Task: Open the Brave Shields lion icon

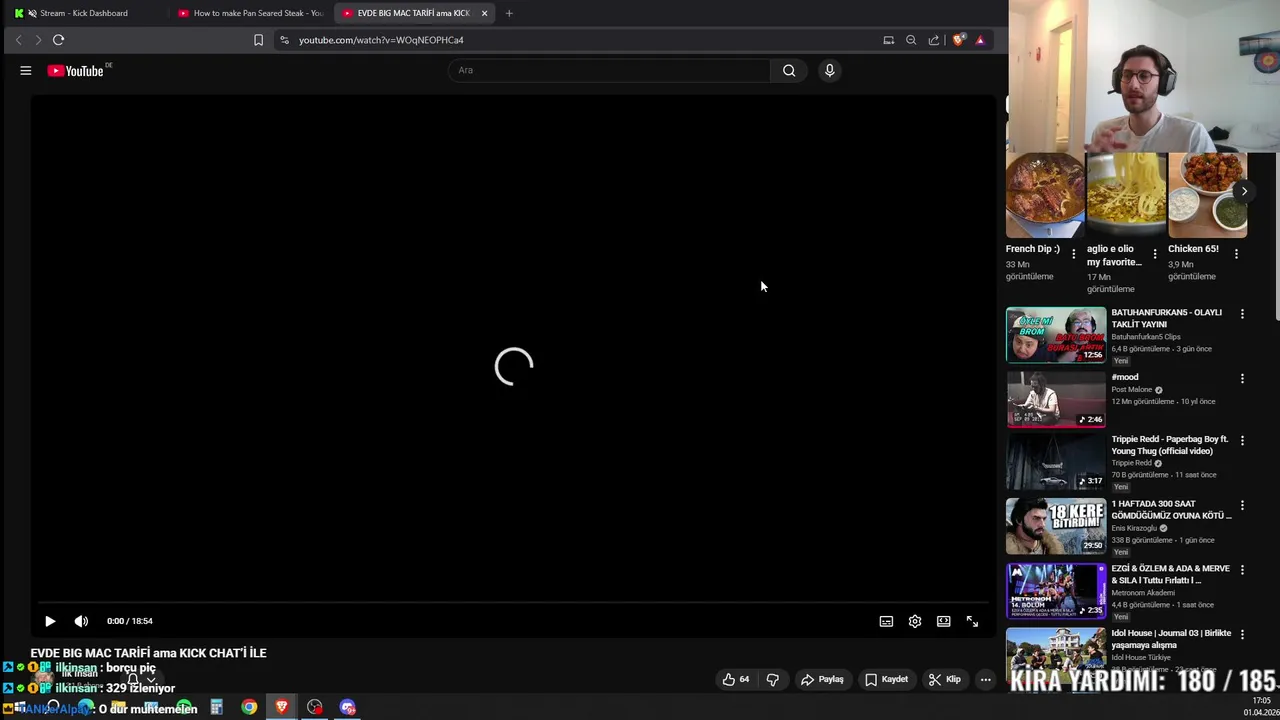Action: (958, 40)
